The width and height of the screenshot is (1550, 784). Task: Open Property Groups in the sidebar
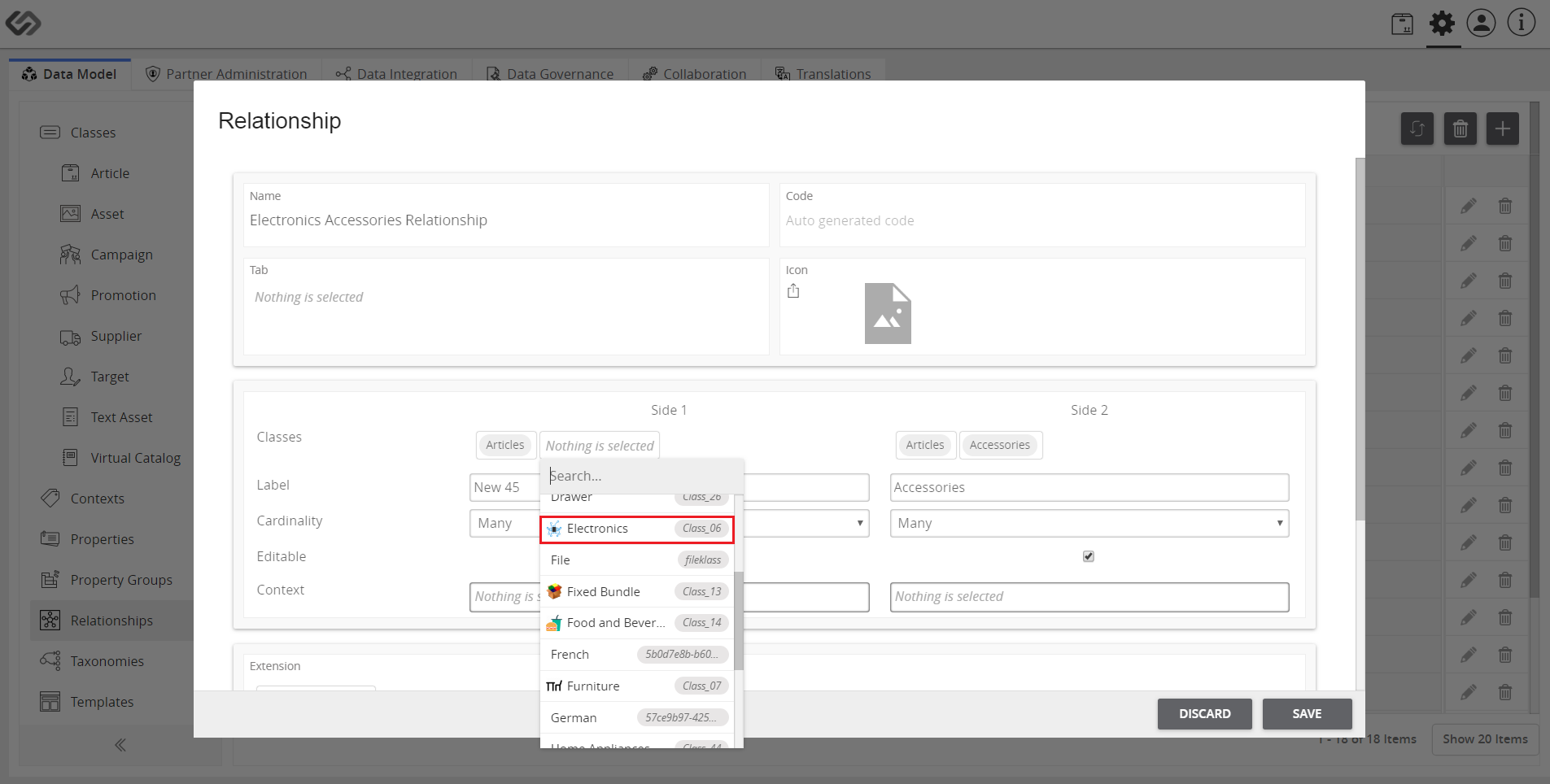(120, 580)
